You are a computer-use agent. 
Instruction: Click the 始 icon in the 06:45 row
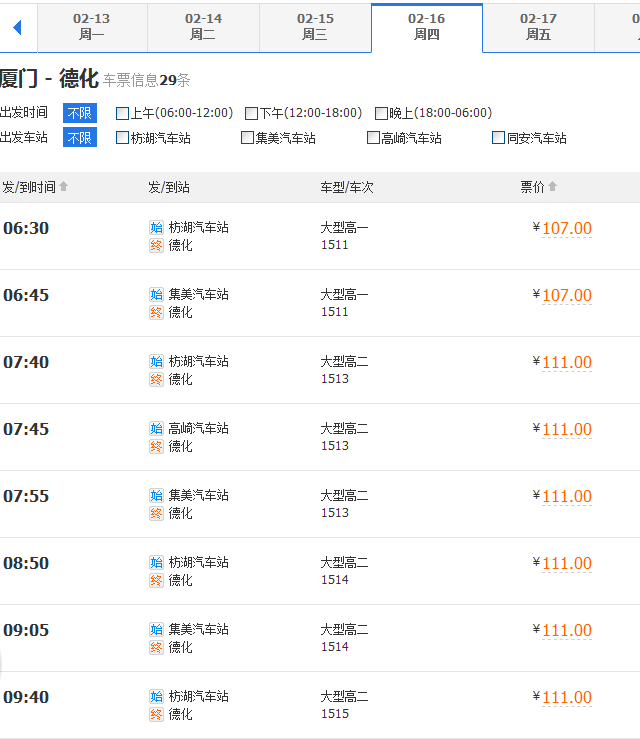point(156,295)
